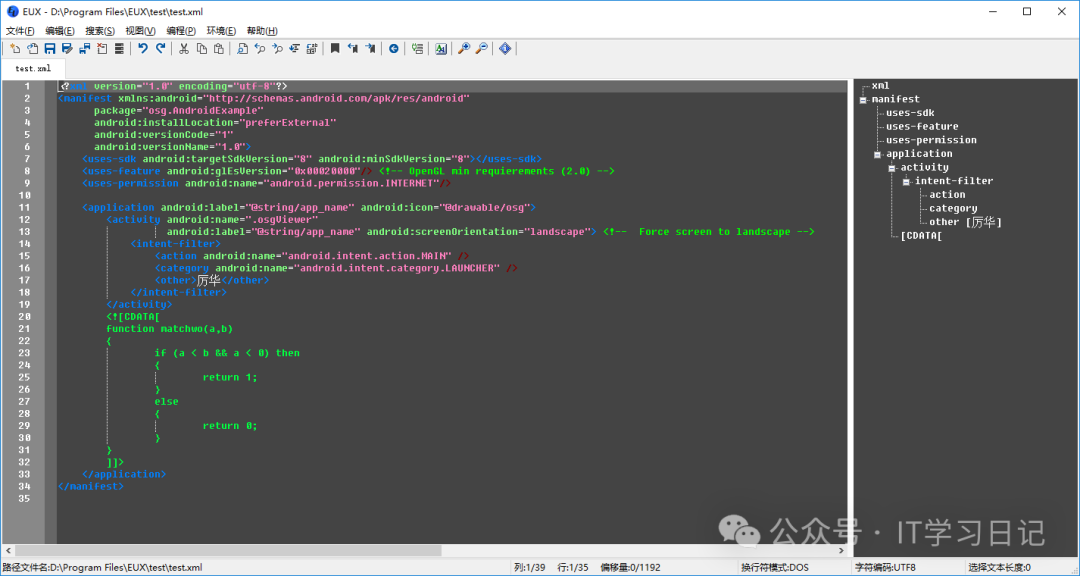Open the 文件(F) menu

pyautogui.click(x=20, y=31)
